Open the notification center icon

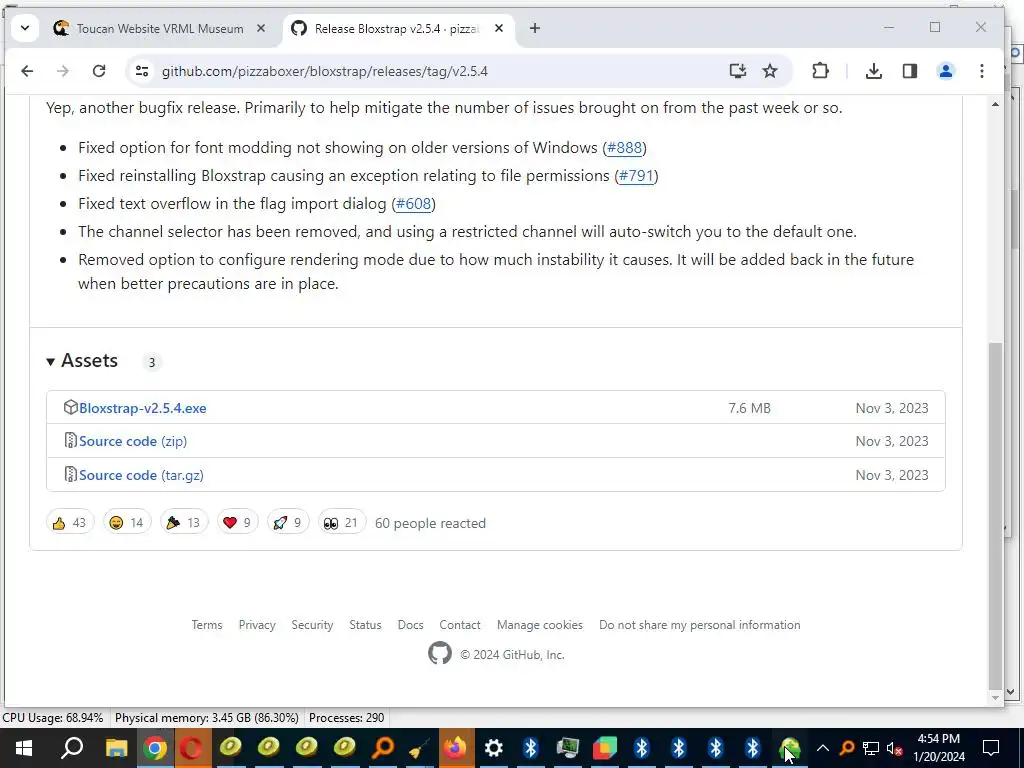coord(991,748)
